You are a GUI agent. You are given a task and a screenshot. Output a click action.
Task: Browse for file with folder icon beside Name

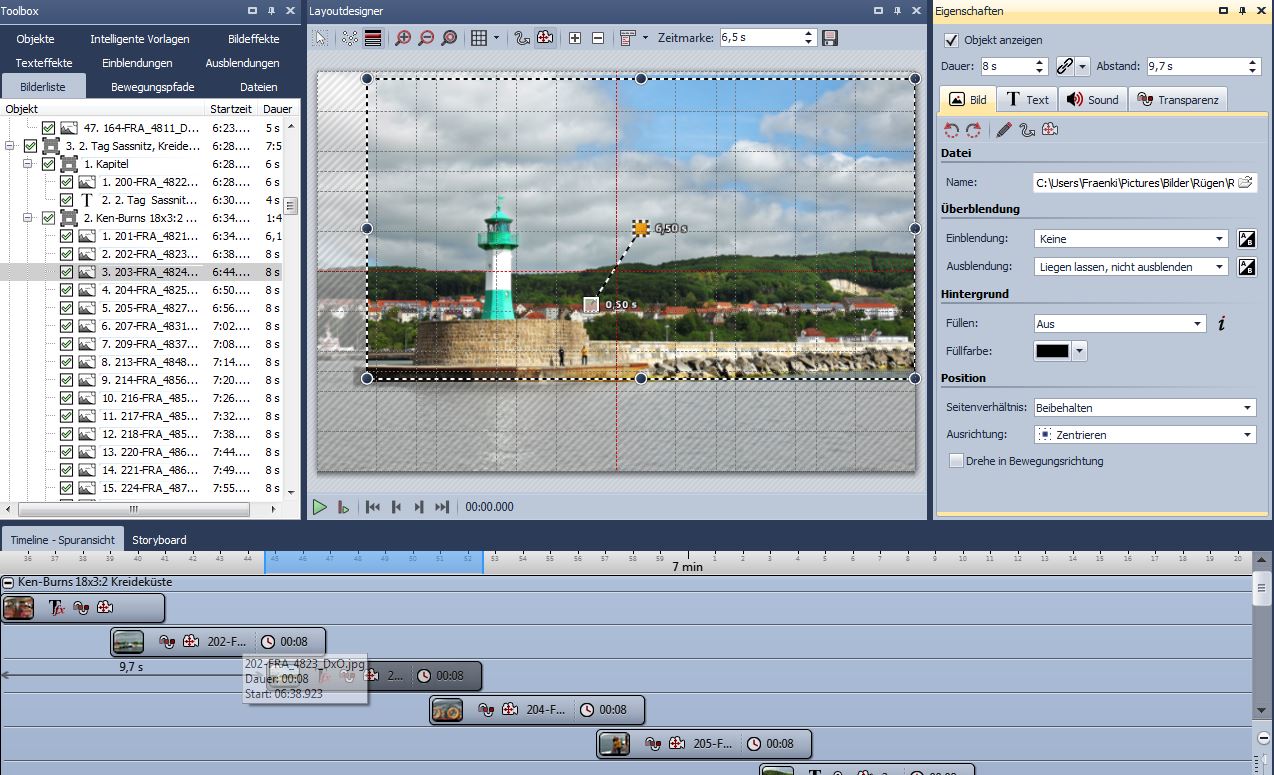pos(1245,183)
